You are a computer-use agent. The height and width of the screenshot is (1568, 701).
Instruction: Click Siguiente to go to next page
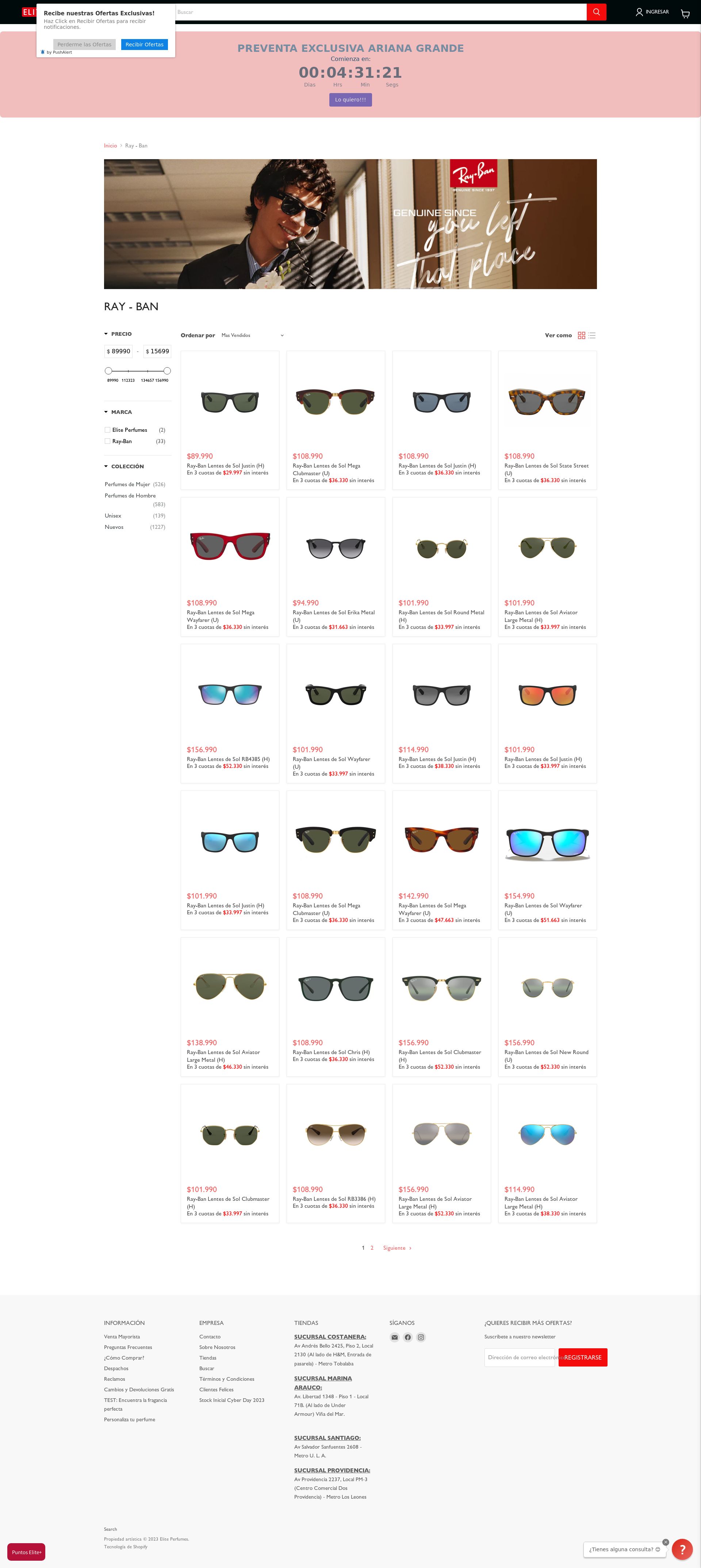pos(397,1248)
